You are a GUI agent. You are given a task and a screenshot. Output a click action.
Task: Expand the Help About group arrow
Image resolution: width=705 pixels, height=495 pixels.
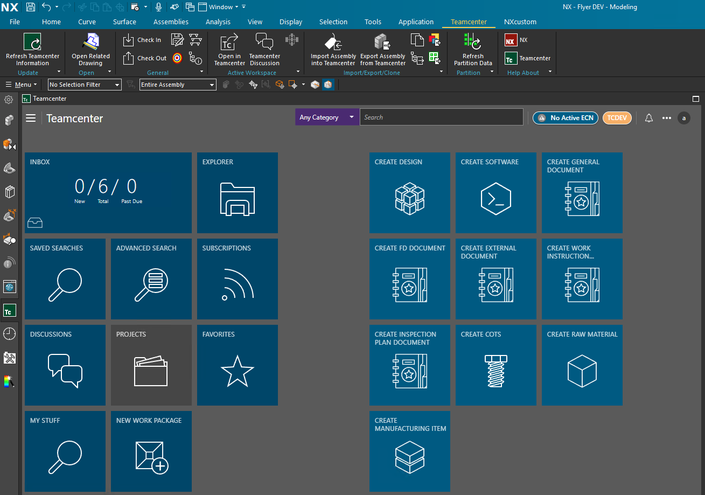coord(550,71)
